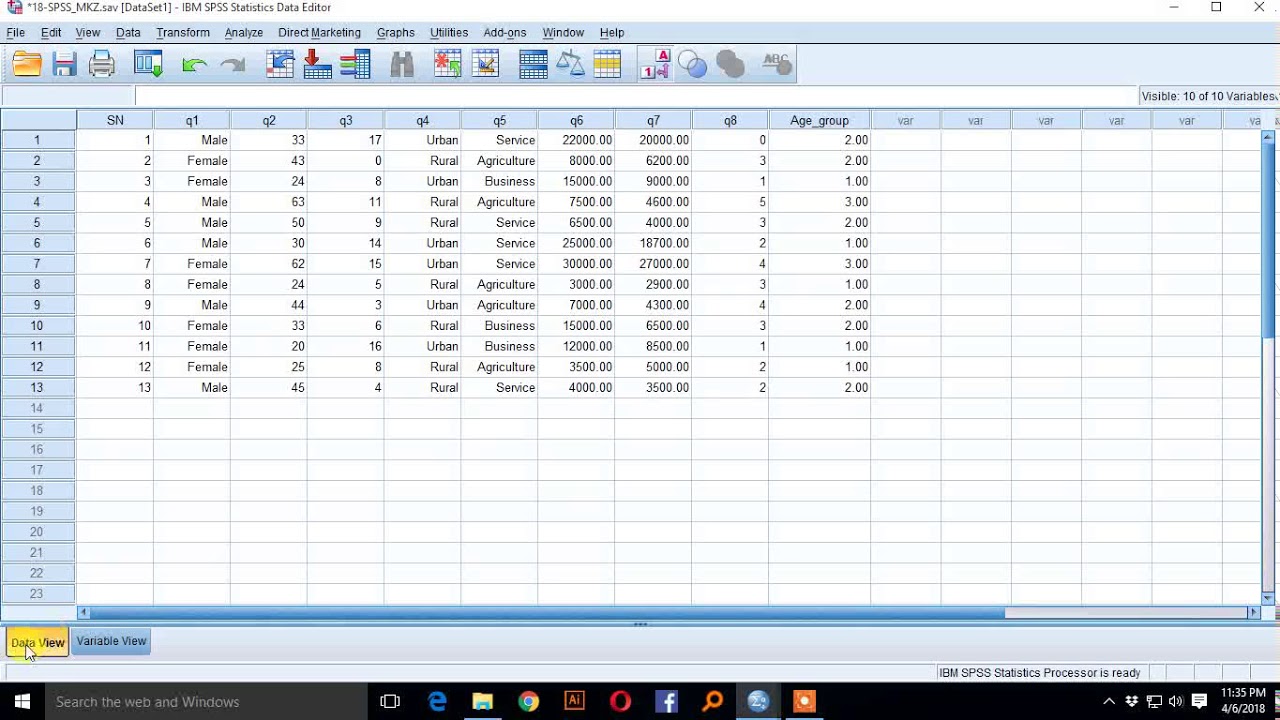
Task: Open the Graphs menu
Action: tap(396, 32)
